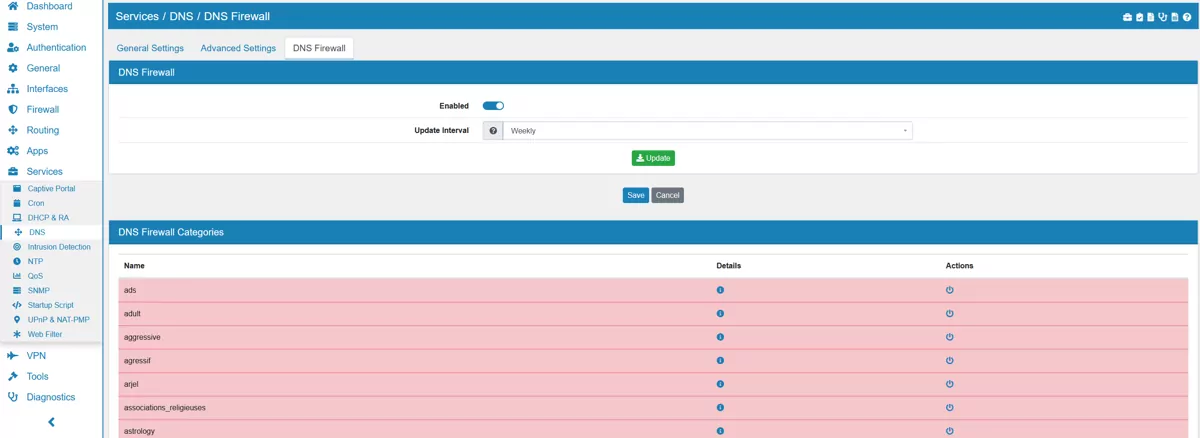Click the 'arjel' category name

click(x=132, y=384)
